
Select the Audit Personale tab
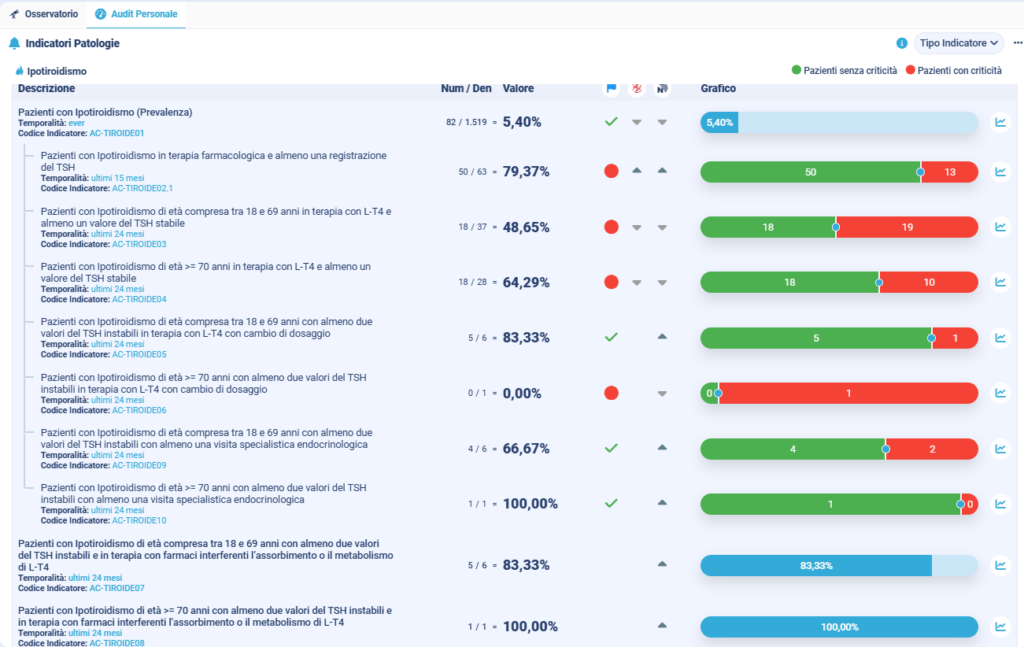pyautogui.click(x=135, y=14)
